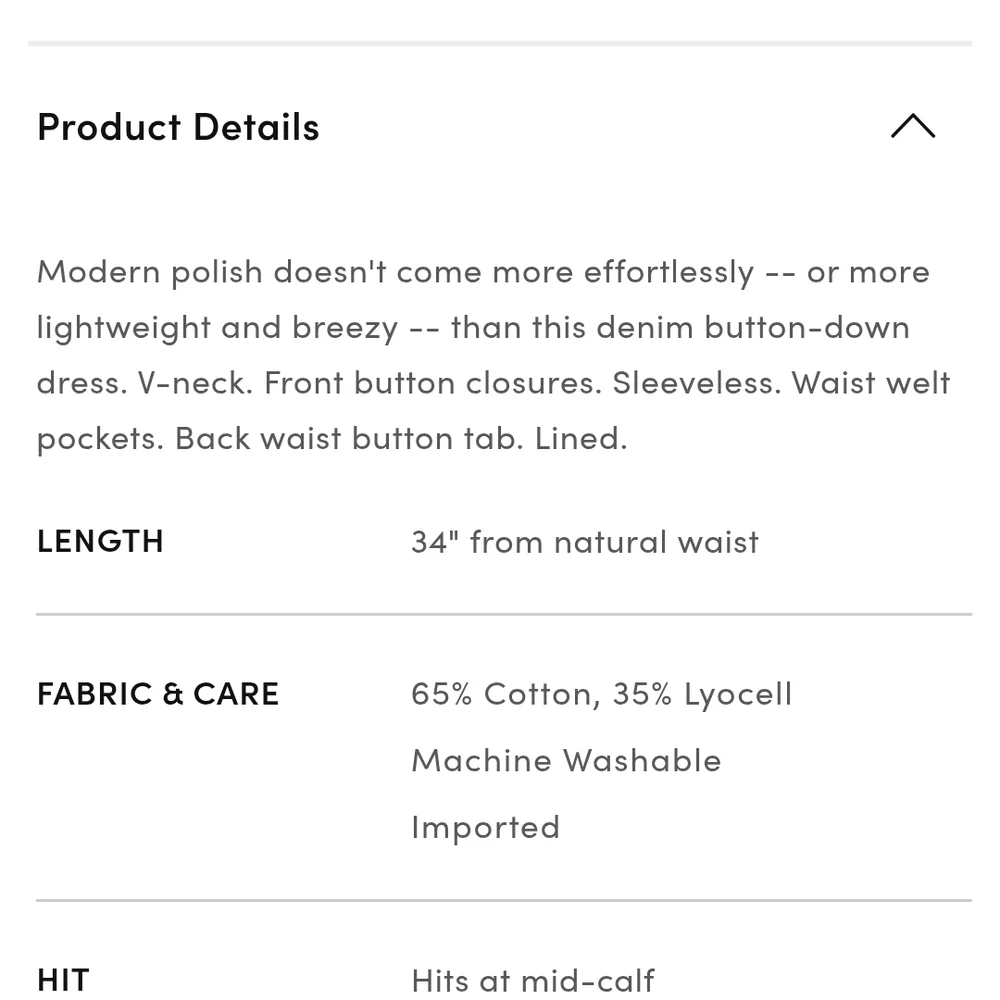Select the 34" from natural waist text
Viewport: 1000px width, 1000px height.
pyautogui.click(x=584, y=542)
